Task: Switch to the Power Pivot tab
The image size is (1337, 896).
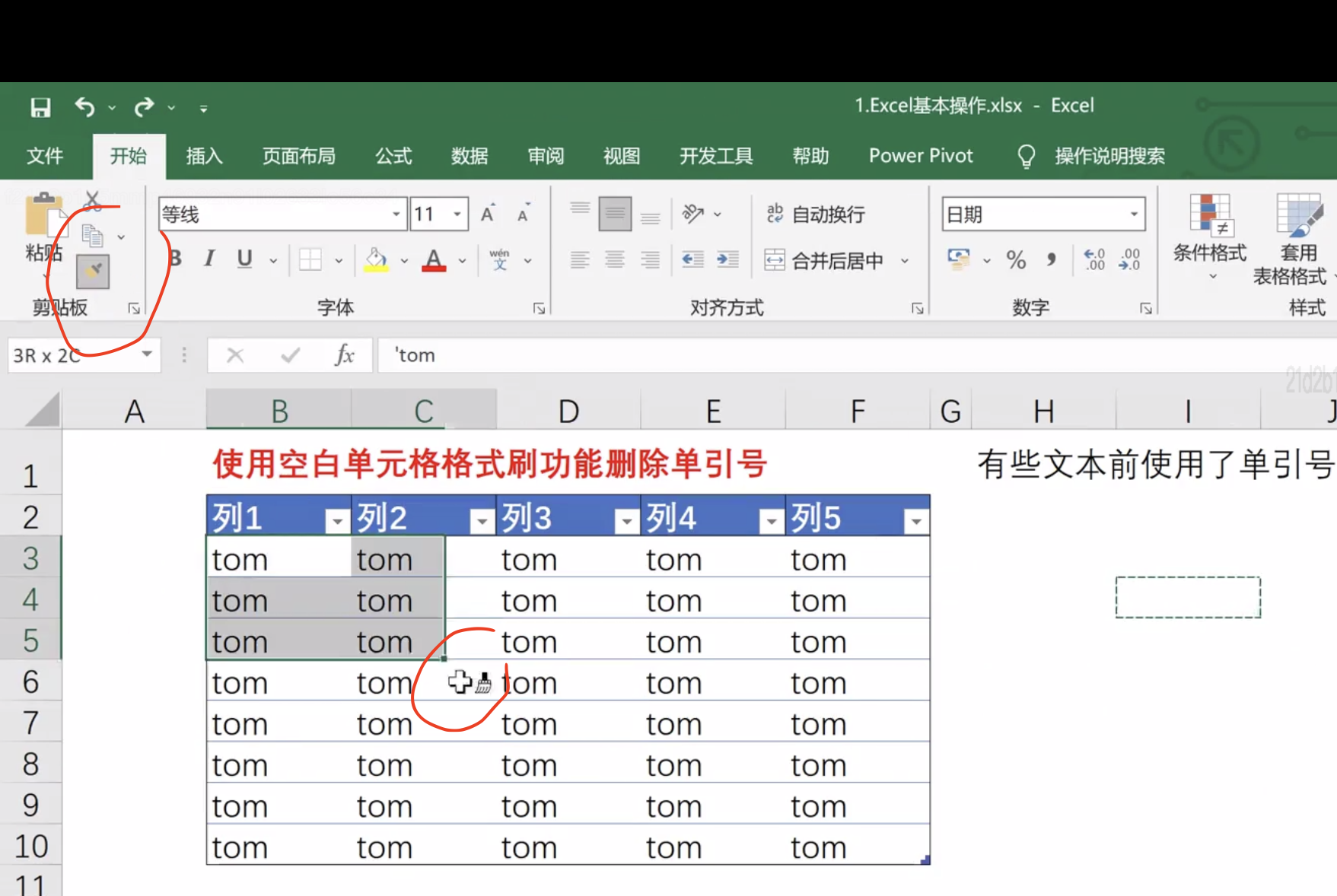Action: pos(921,156)
